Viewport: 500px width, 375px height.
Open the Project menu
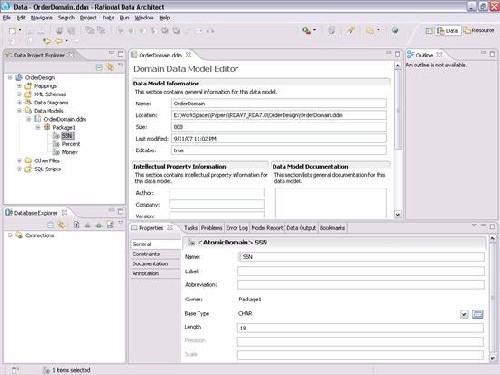tap(88, 18)
